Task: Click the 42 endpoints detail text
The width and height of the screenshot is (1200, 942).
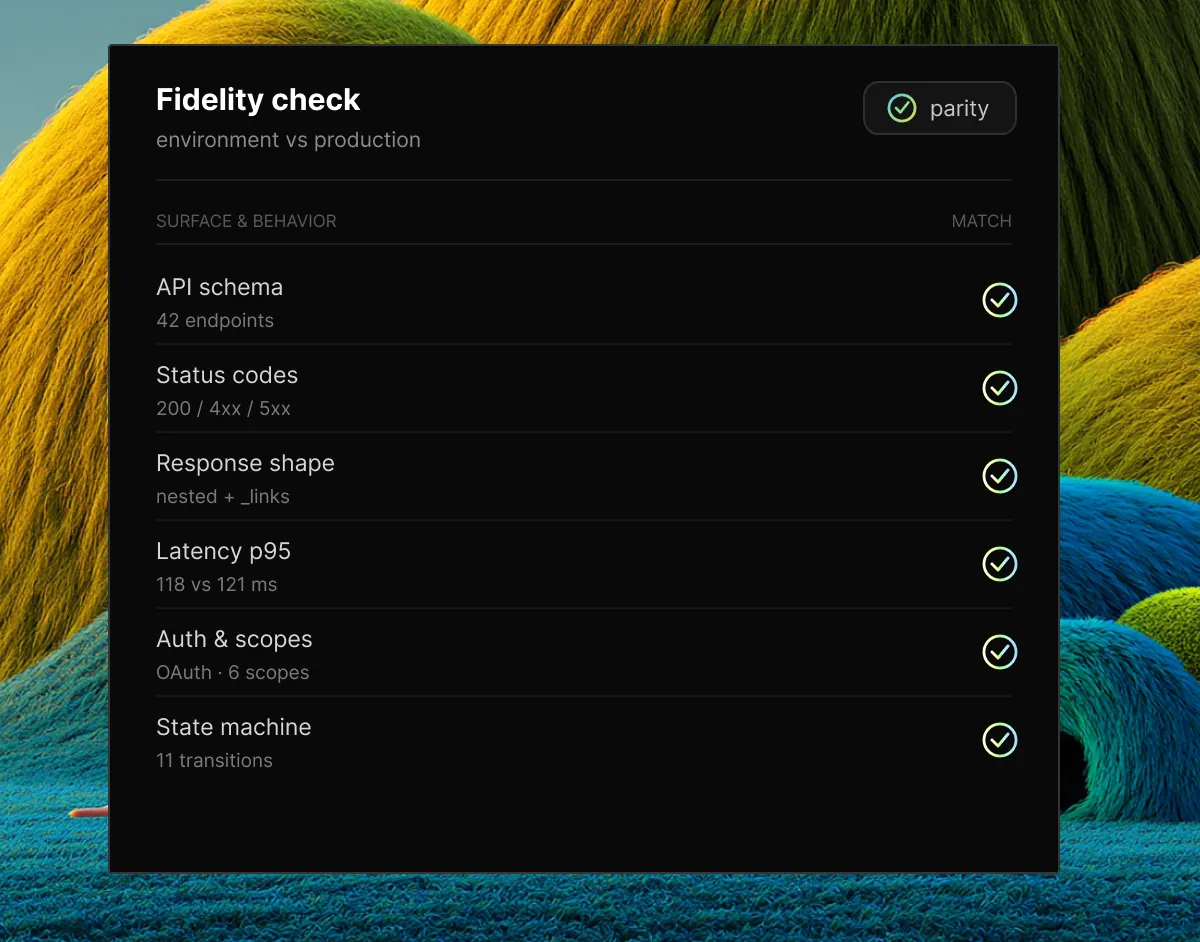Action: click(215, 321)
